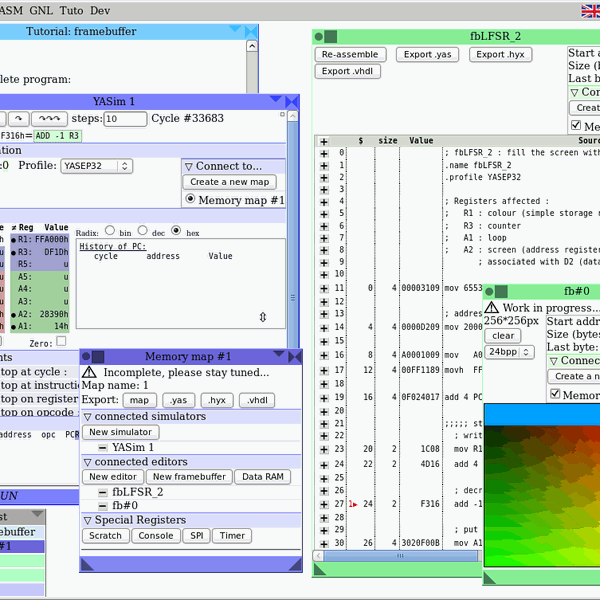Viewport: 600px width, 600px height.
Task: Select the Memory map #1 radio button
Action: coord(190,200)
